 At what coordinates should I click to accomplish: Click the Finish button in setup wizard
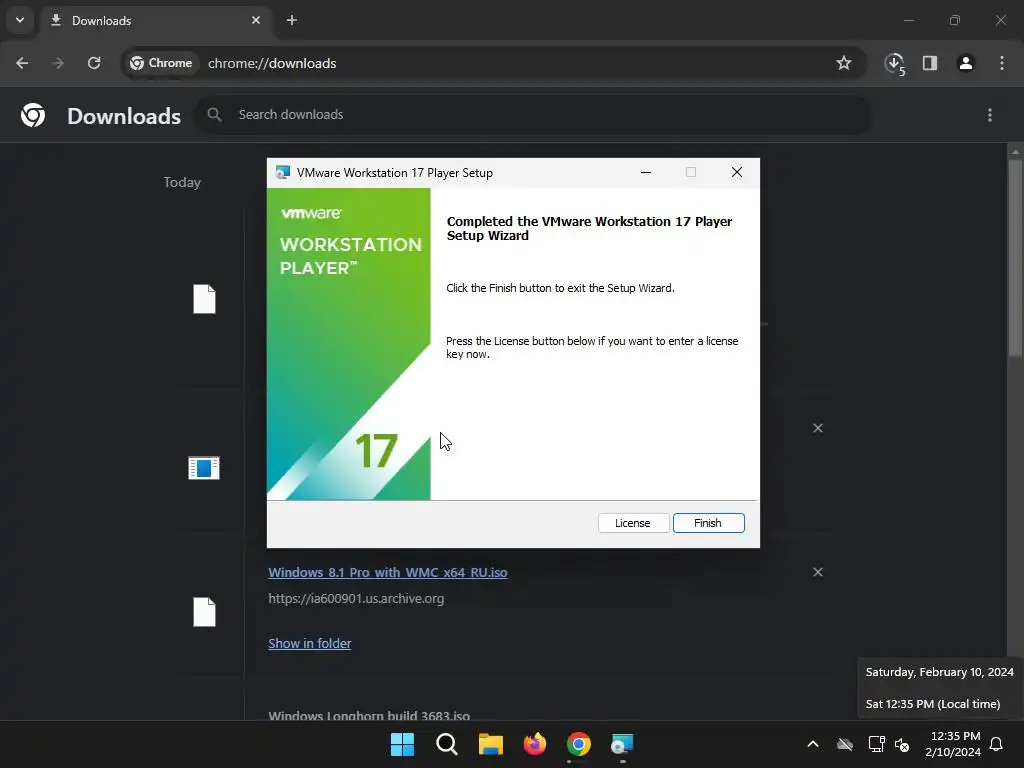(x=709, y=523)
